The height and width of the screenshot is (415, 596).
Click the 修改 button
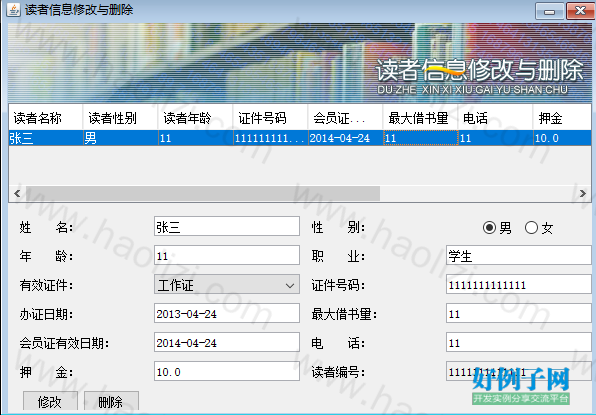pyautogui.click(x=50, y=402)
